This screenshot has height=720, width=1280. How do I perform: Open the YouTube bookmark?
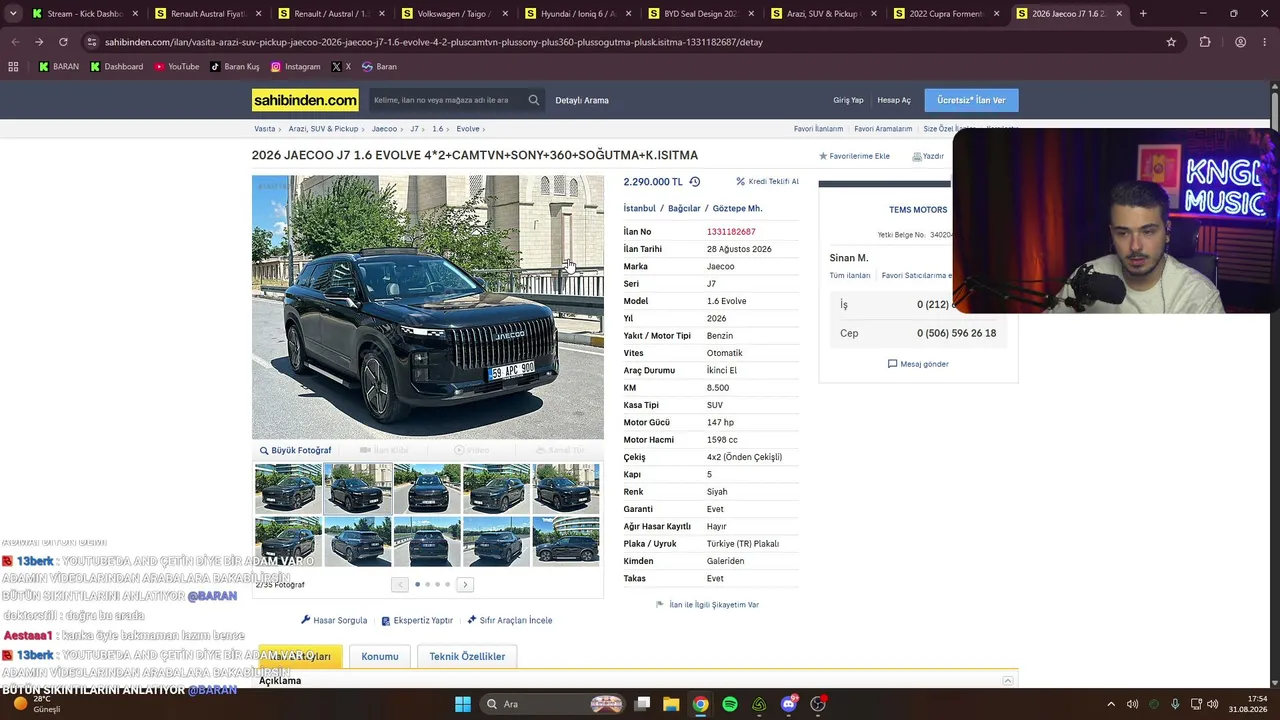tap(177, 67)
